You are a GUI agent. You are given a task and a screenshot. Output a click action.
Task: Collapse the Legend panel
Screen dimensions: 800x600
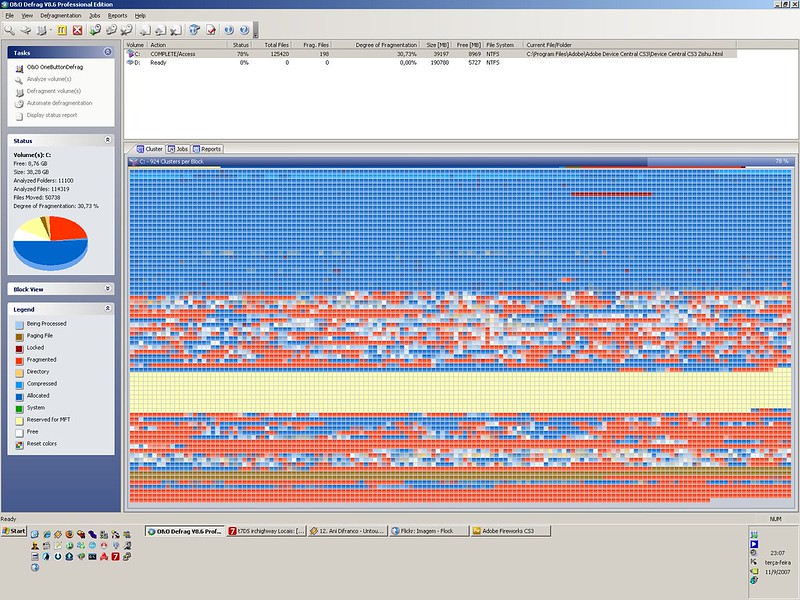[x=107, y=309]
